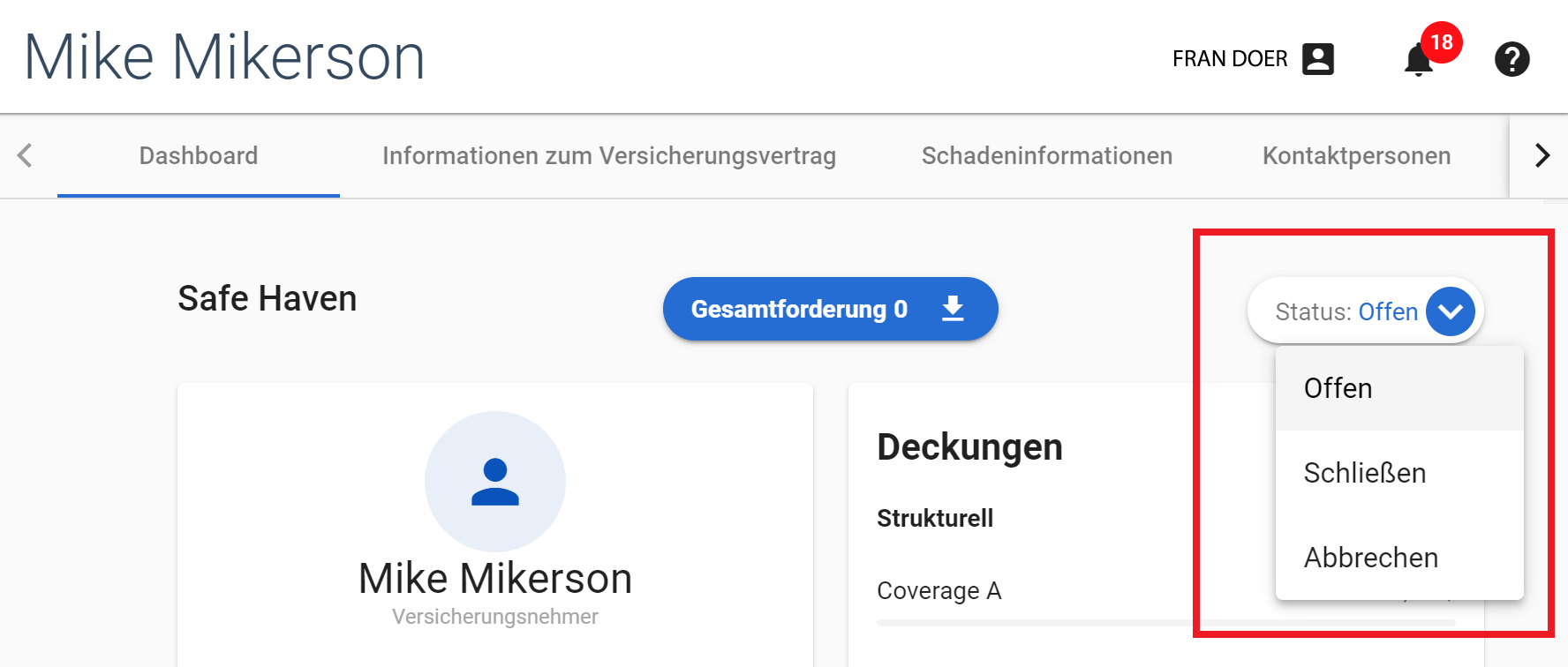1568x667 pixels.
Task: Switch to the Dashboard tab
Action: [199, 156]
